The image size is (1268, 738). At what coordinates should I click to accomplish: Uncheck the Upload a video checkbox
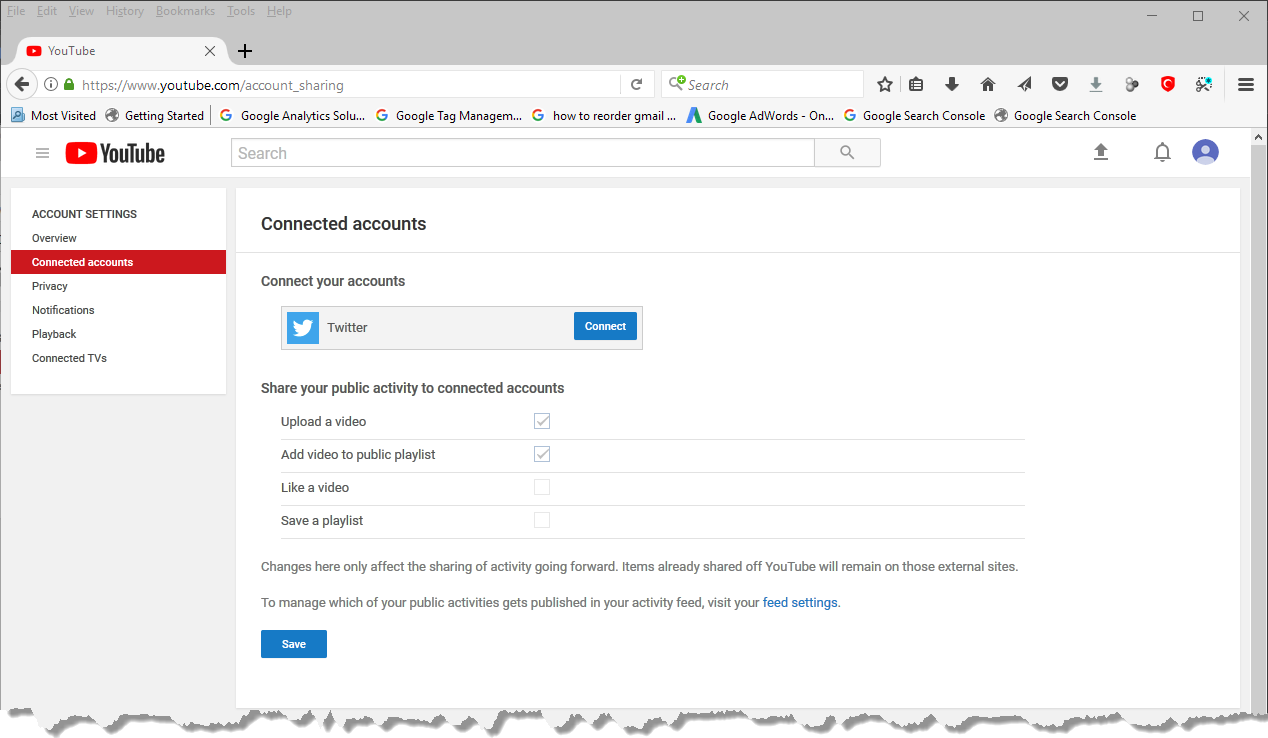542,421
